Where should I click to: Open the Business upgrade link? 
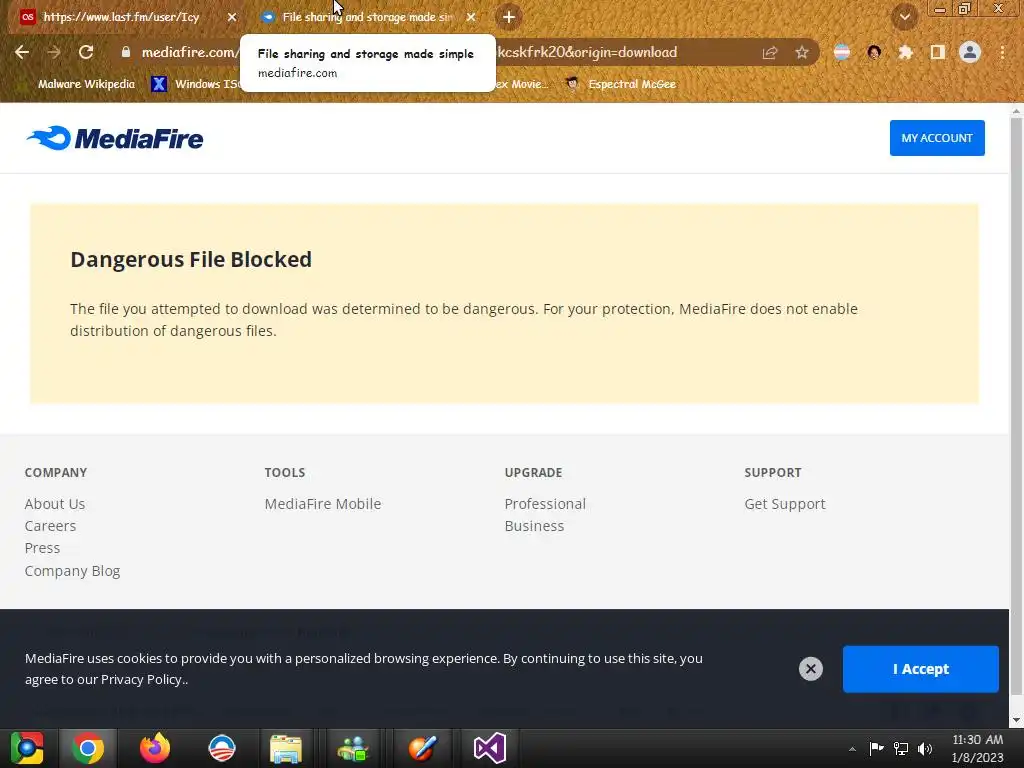pyautogui.click(x=534, y=526)
